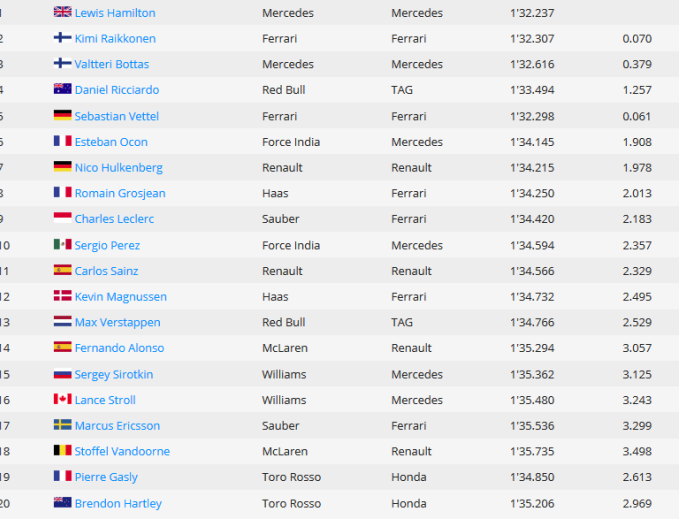
Task: Go to Fernando Alonso's driver page
Action: (119, 348)
